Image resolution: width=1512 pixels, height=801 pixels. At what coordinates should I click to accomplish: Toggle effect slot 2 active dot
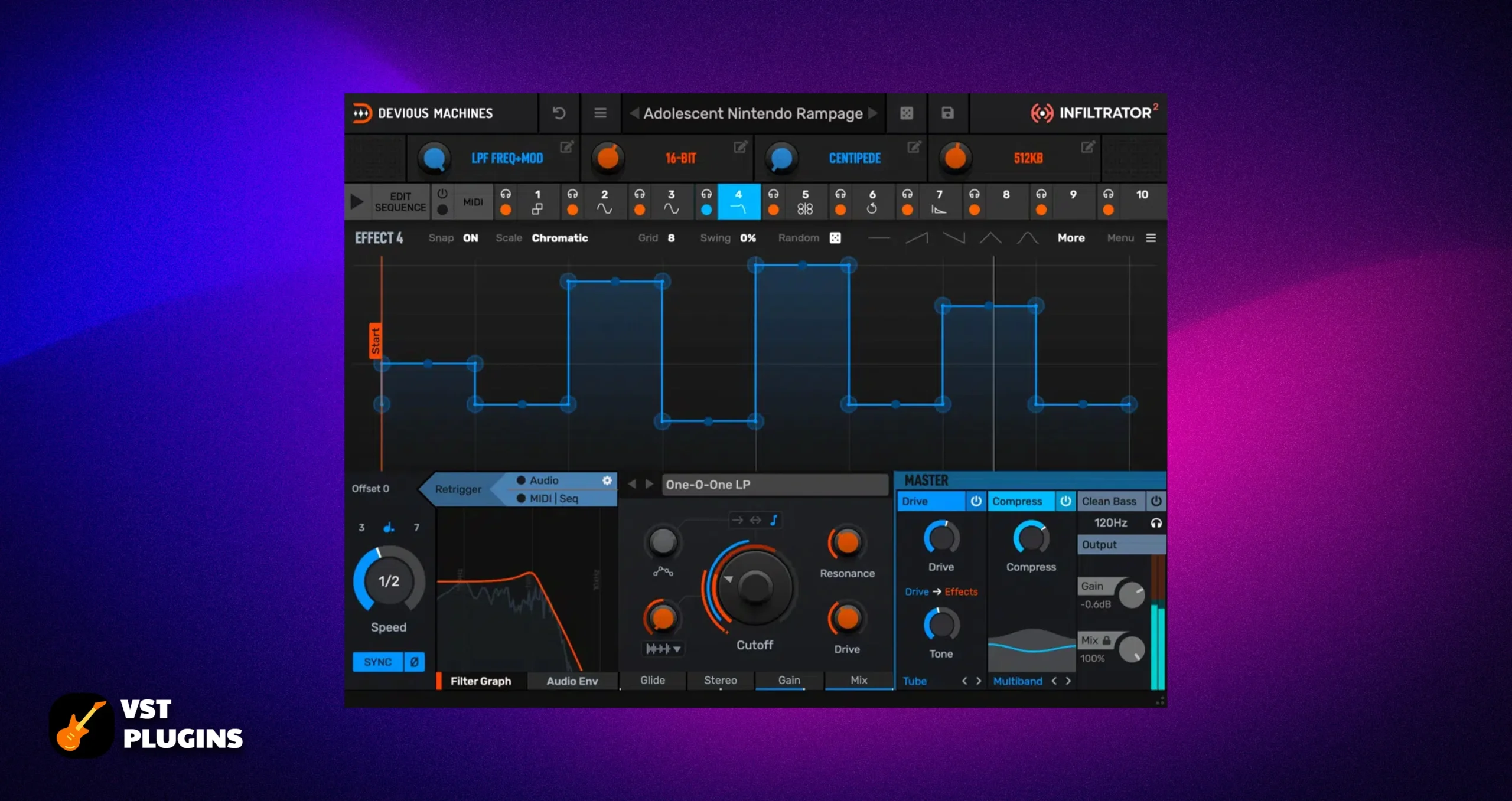click(572, 210)
